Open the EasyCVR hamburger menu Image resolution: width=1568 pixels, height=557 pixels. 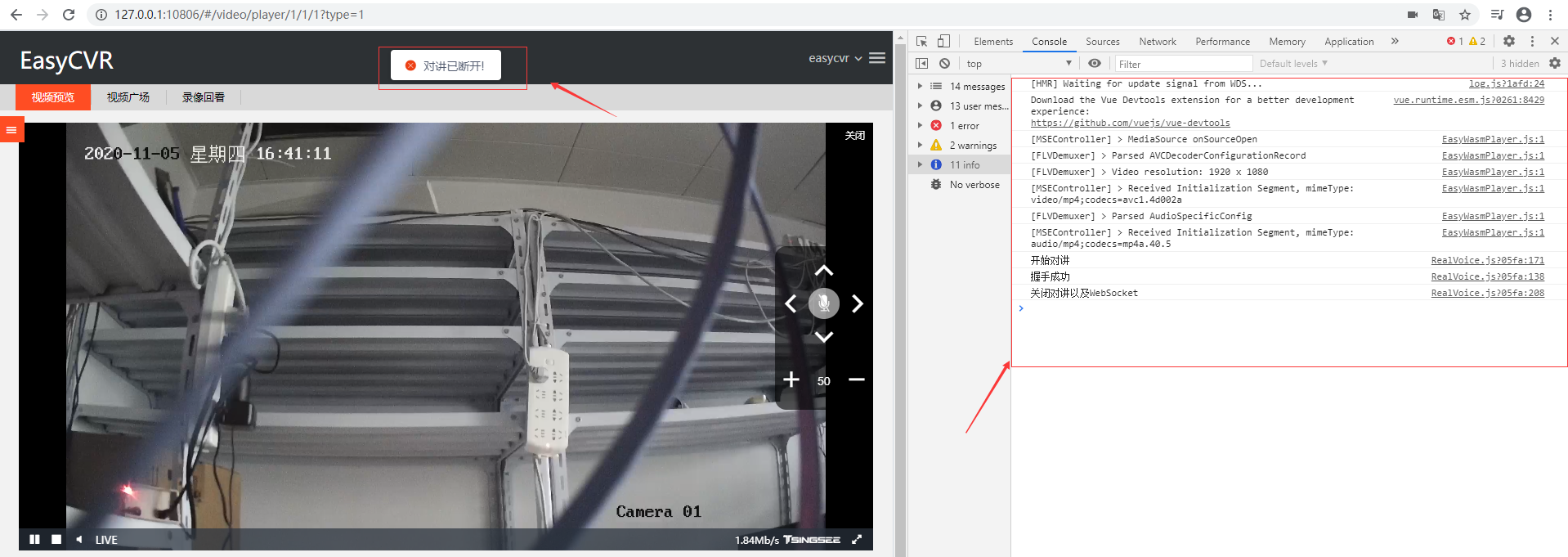pos(877,58)
